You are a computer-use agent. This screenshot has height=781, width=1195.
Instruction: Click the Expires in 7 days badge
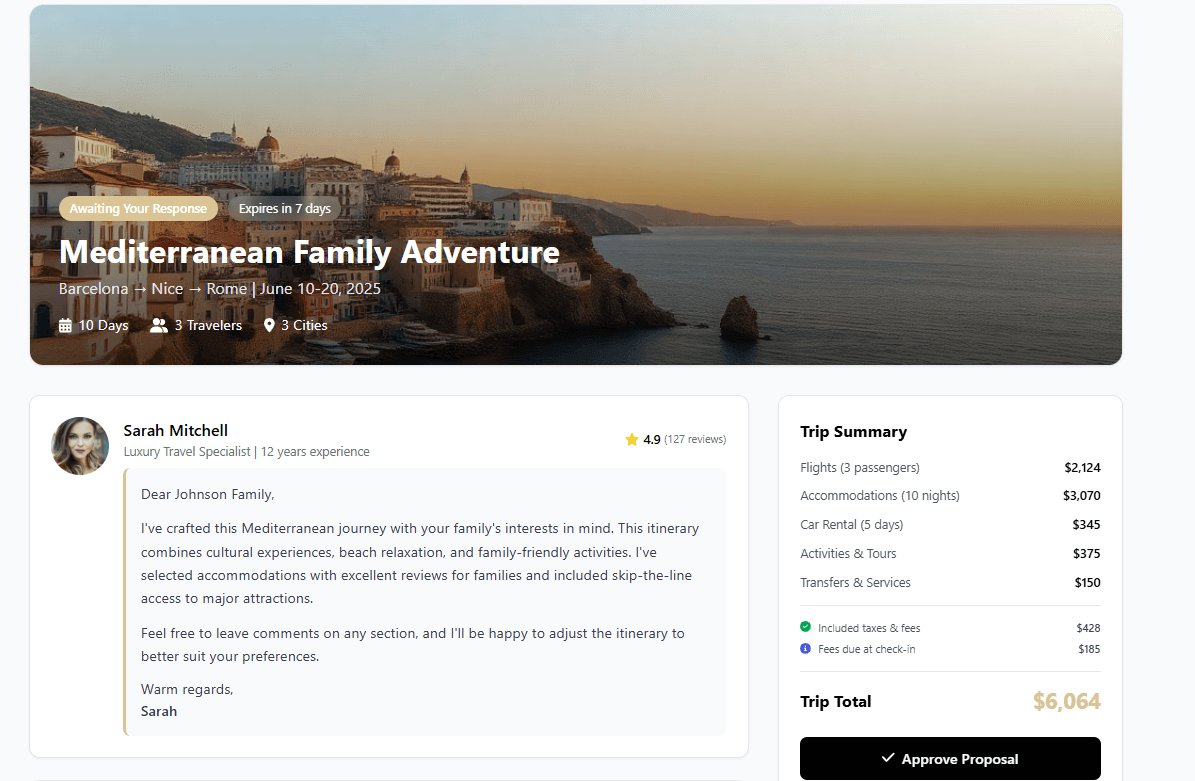coord(284,209)
